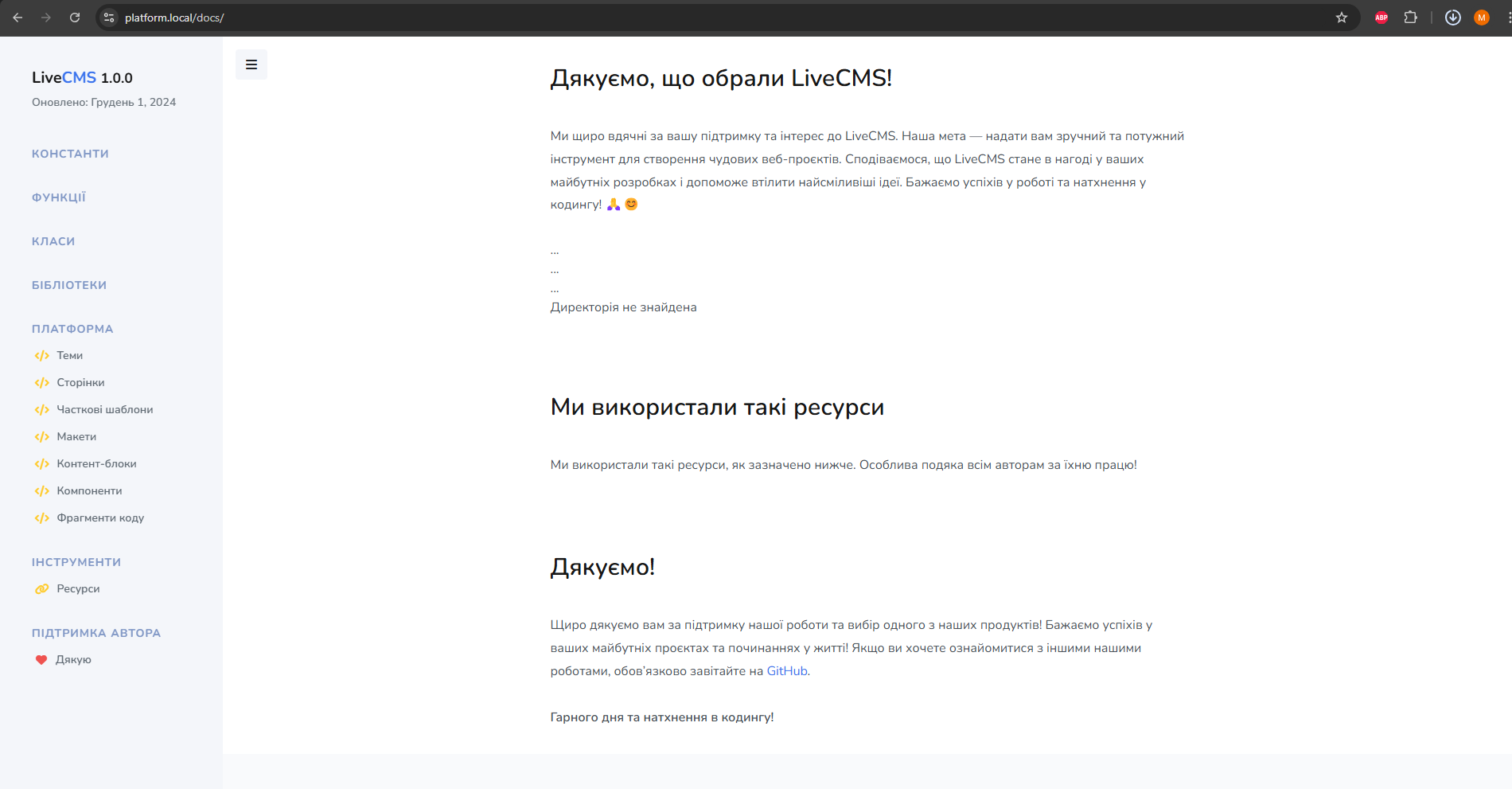Viewport: 1512px width, 789px height.
Task: Select the Ресурси link in sidebar
Action: click(78, 589)
